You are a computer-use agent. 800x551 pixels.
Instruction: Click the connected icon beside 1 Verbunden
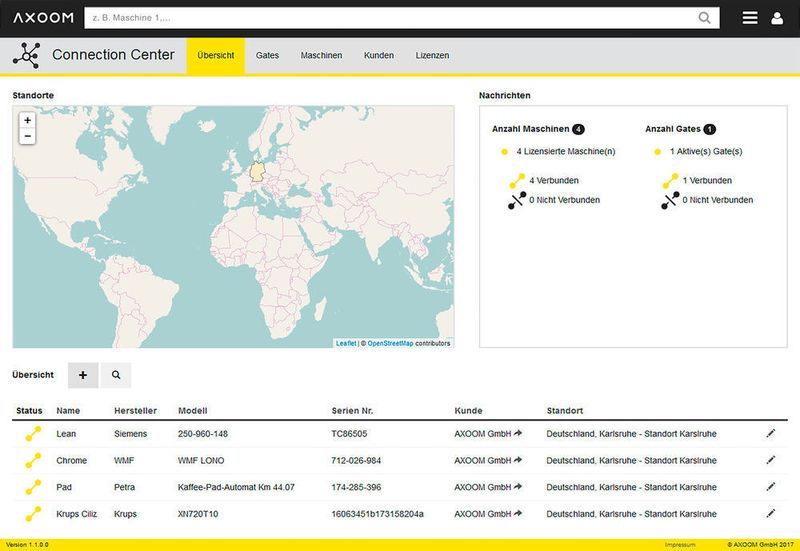670,181
